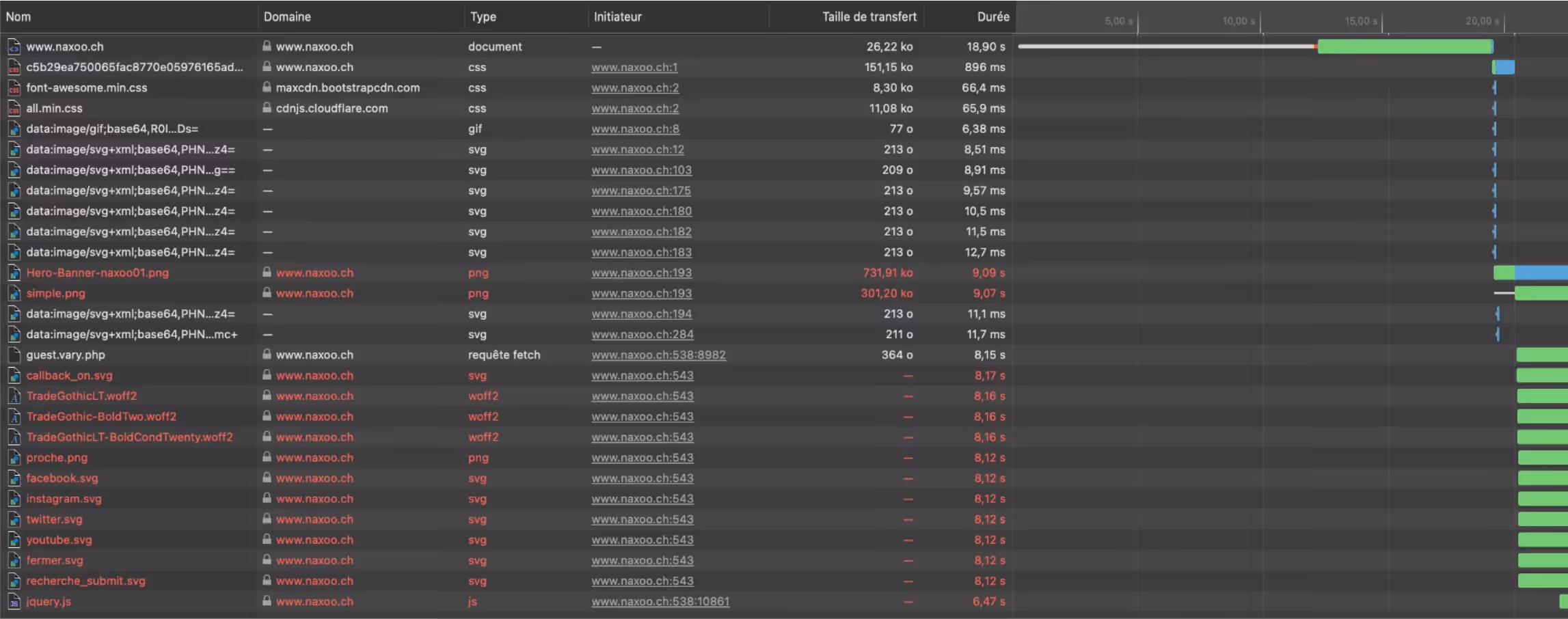Click the image icon for callback_on.svg
The image size is (1568, 619).
point(14,375)
